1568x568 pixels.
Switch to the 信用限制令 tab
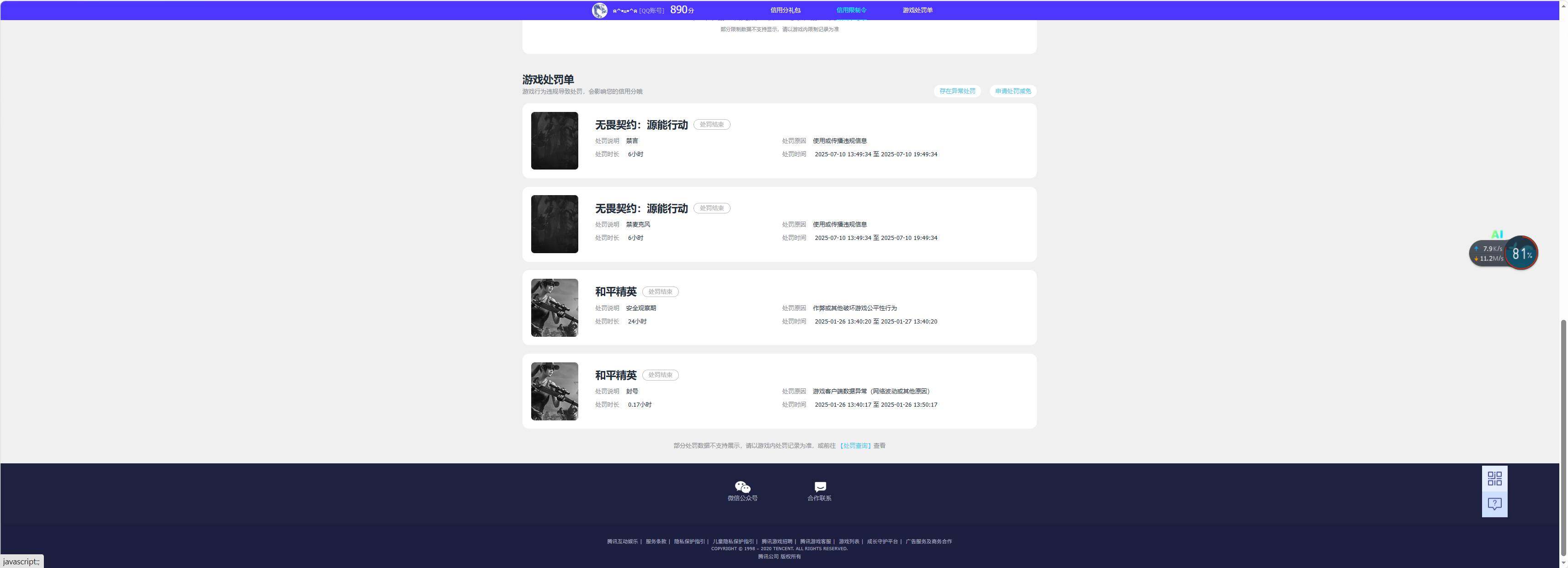click(851, 11)
